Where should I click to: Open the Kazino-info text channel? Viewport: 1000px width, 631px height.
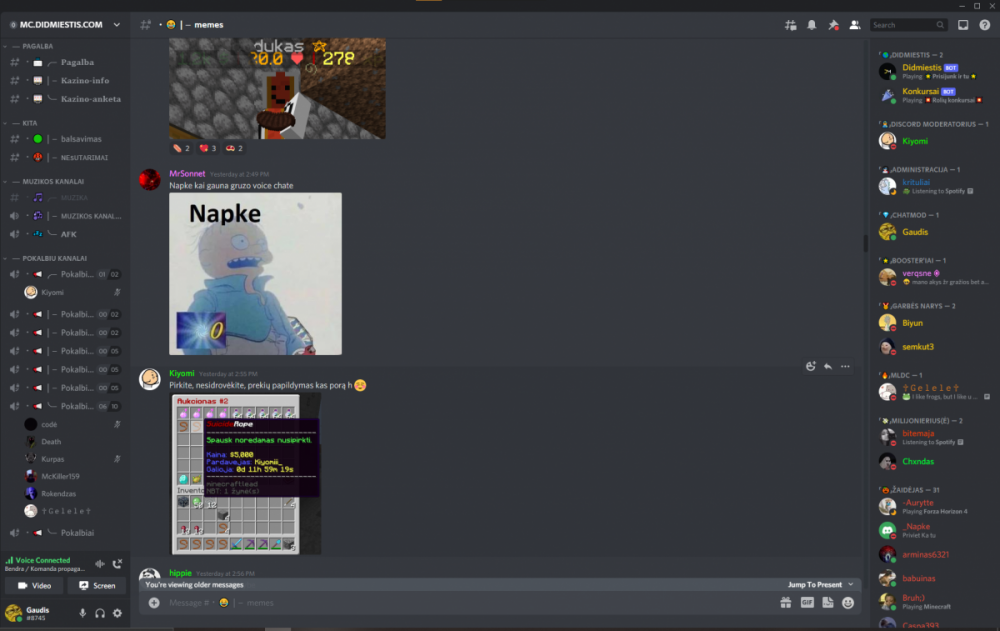pos(84,80)
